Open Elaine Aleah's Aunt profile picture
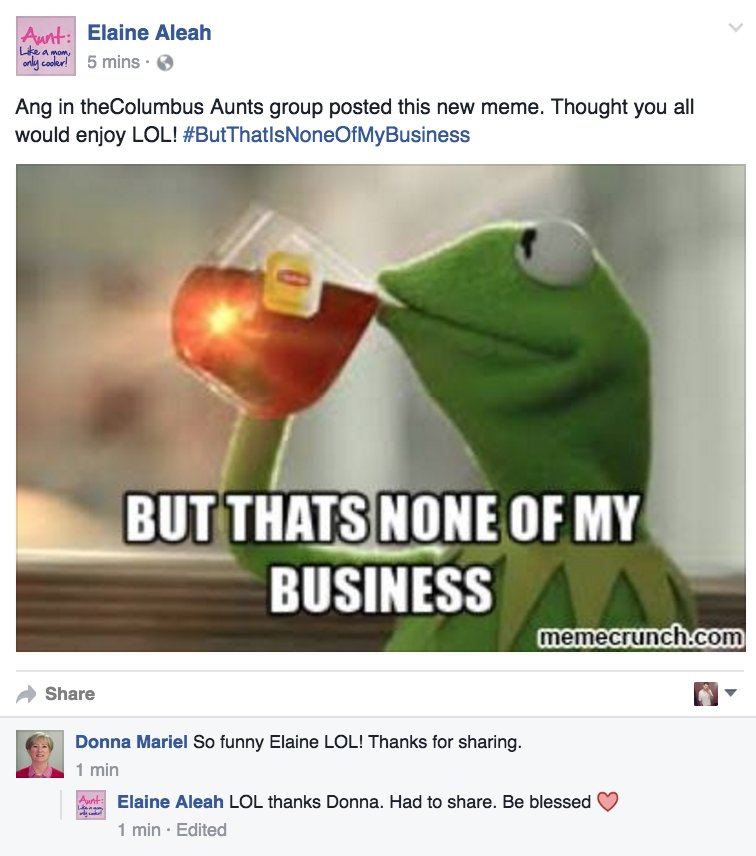 coord(46,46)
